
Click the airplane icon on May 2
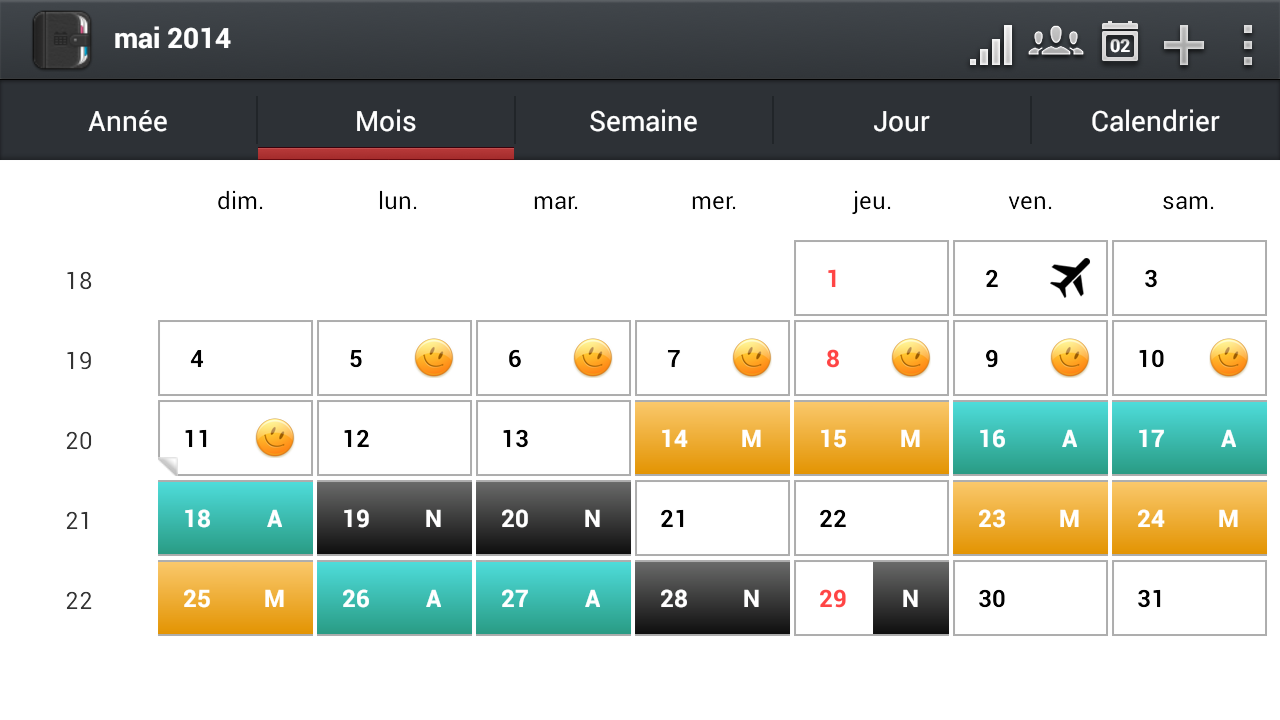1070,278
